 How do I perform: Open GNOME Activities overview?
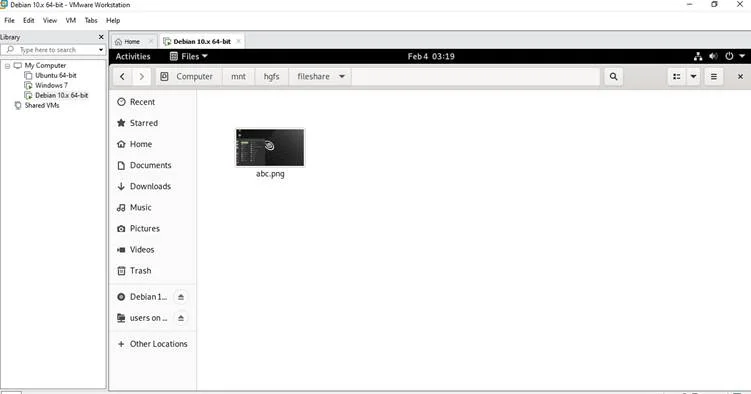coord(133,56)
